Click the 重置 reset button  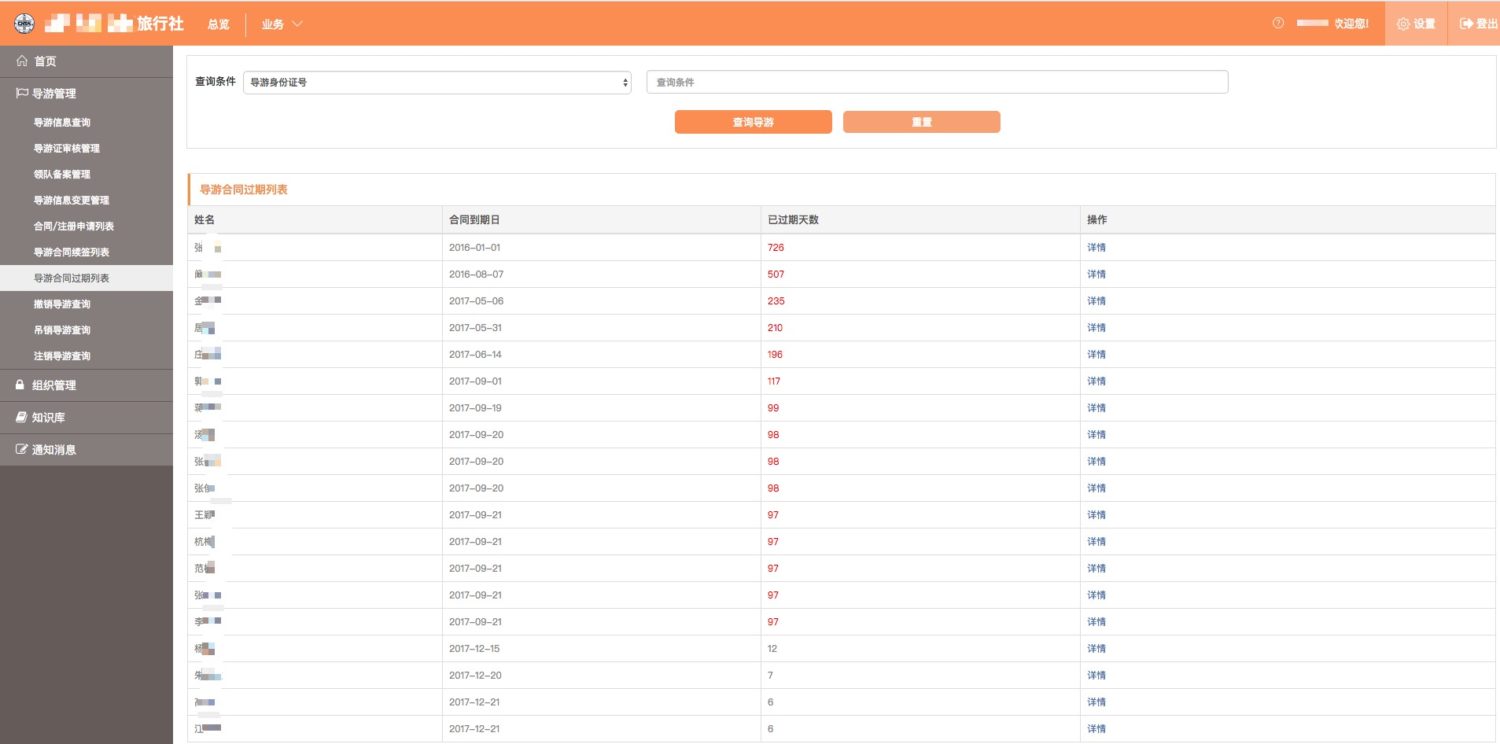(x=921, y=122)
